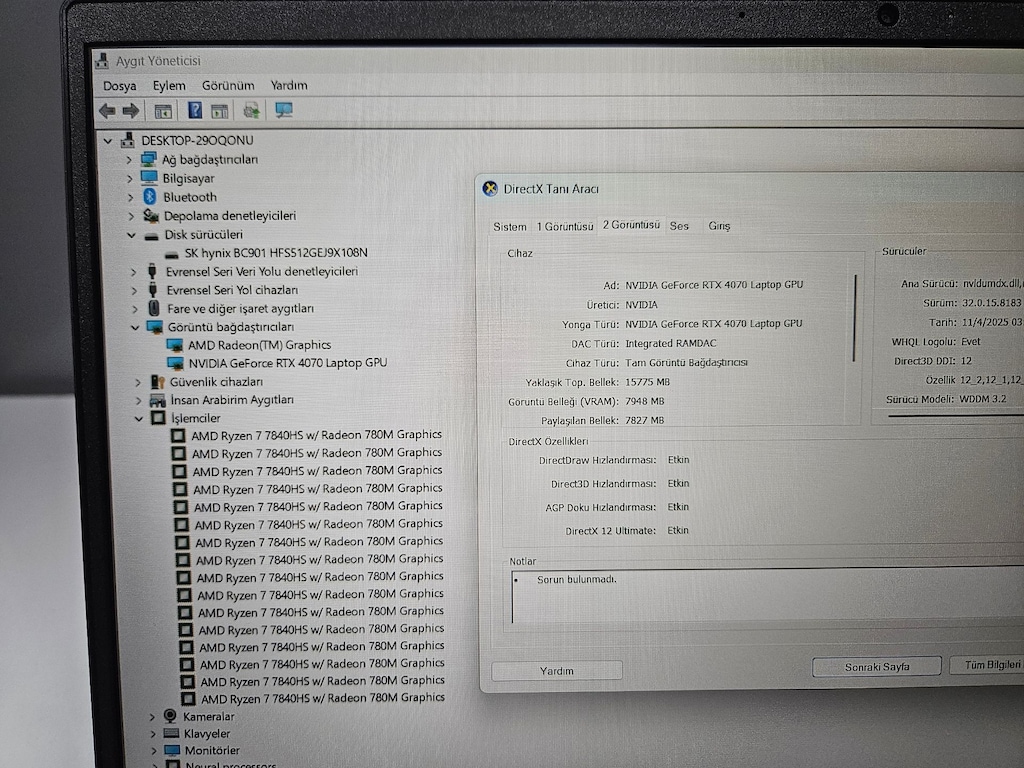The image size is (1024, 768).
Task: Switch to the Sistem tab
Action: point(509,227)
